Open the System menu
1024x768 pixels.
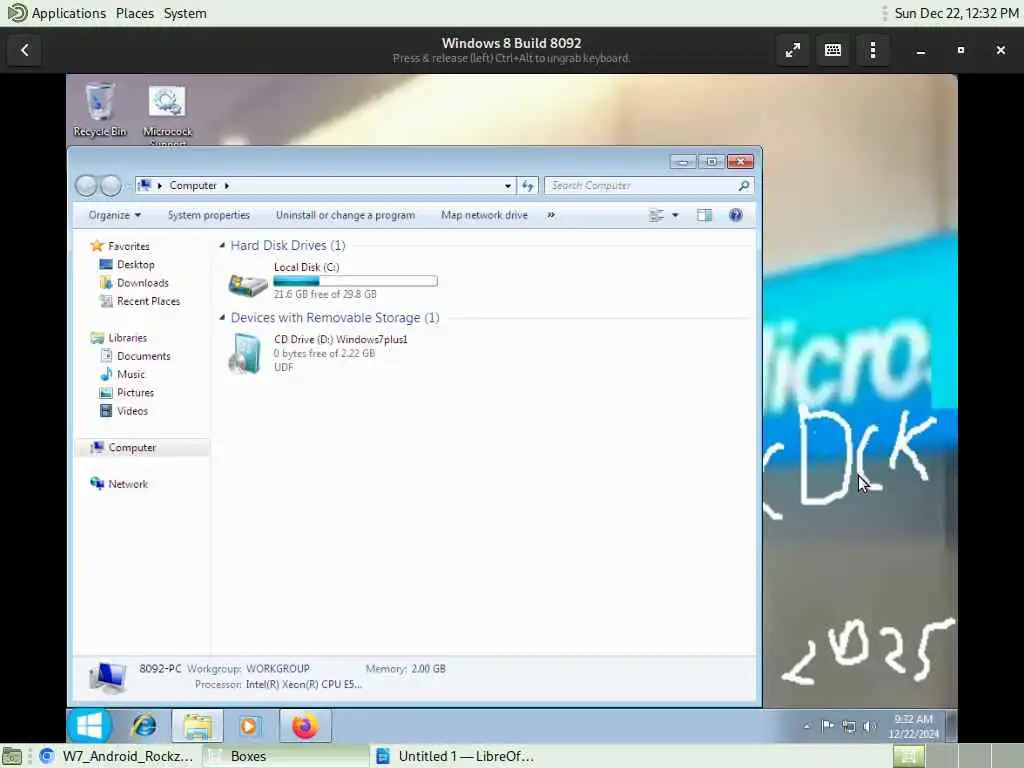tap(185, 13)
